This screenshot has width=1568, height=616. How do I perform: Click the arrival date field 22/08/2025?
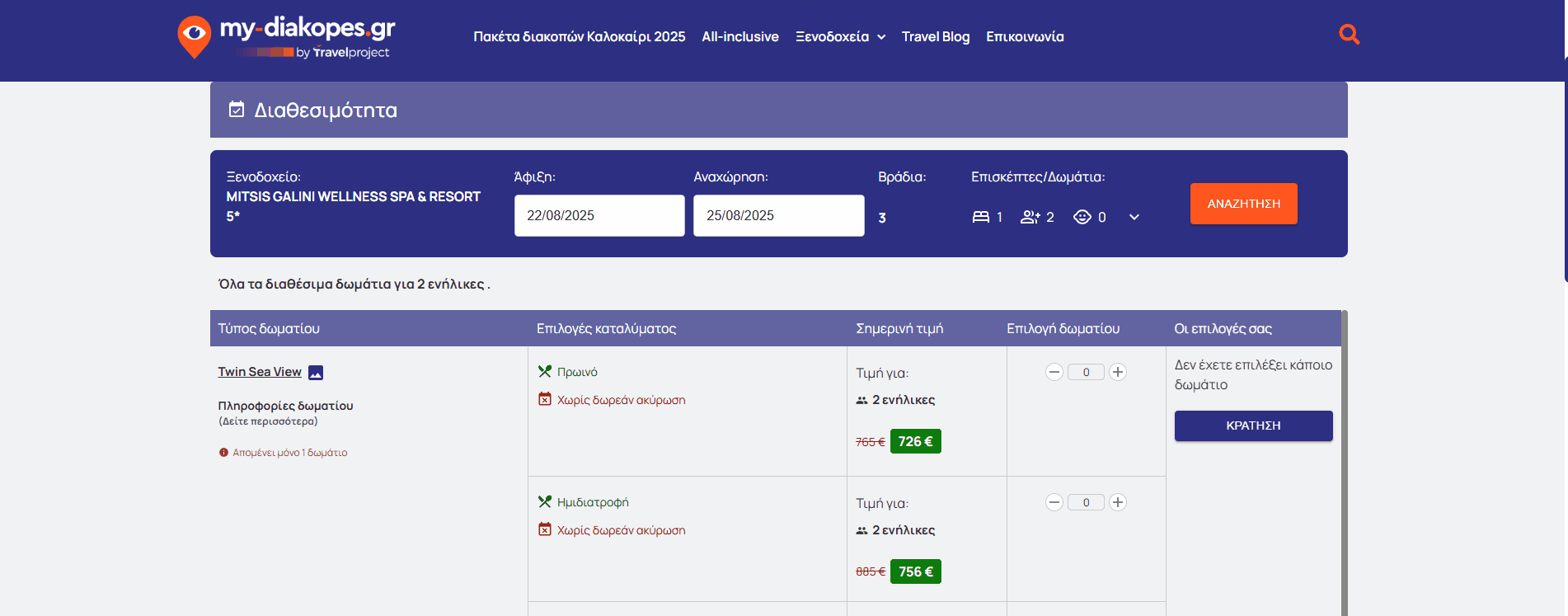(x=599, y=215)
